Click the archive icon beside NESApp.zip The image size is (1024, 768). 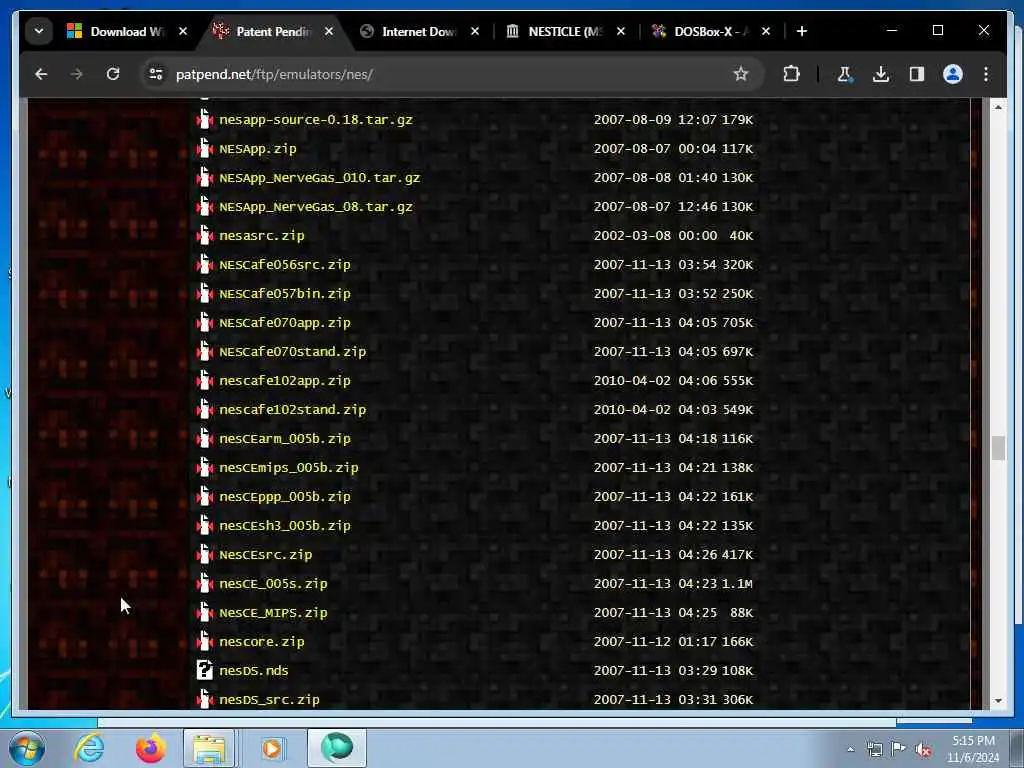point(205,148)
